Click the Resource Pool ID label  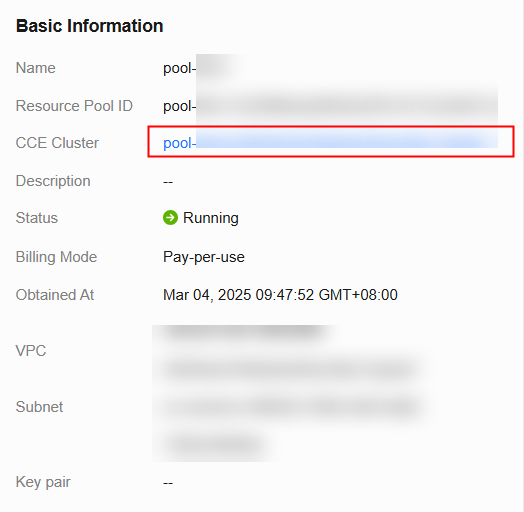[x=74, y=106]
